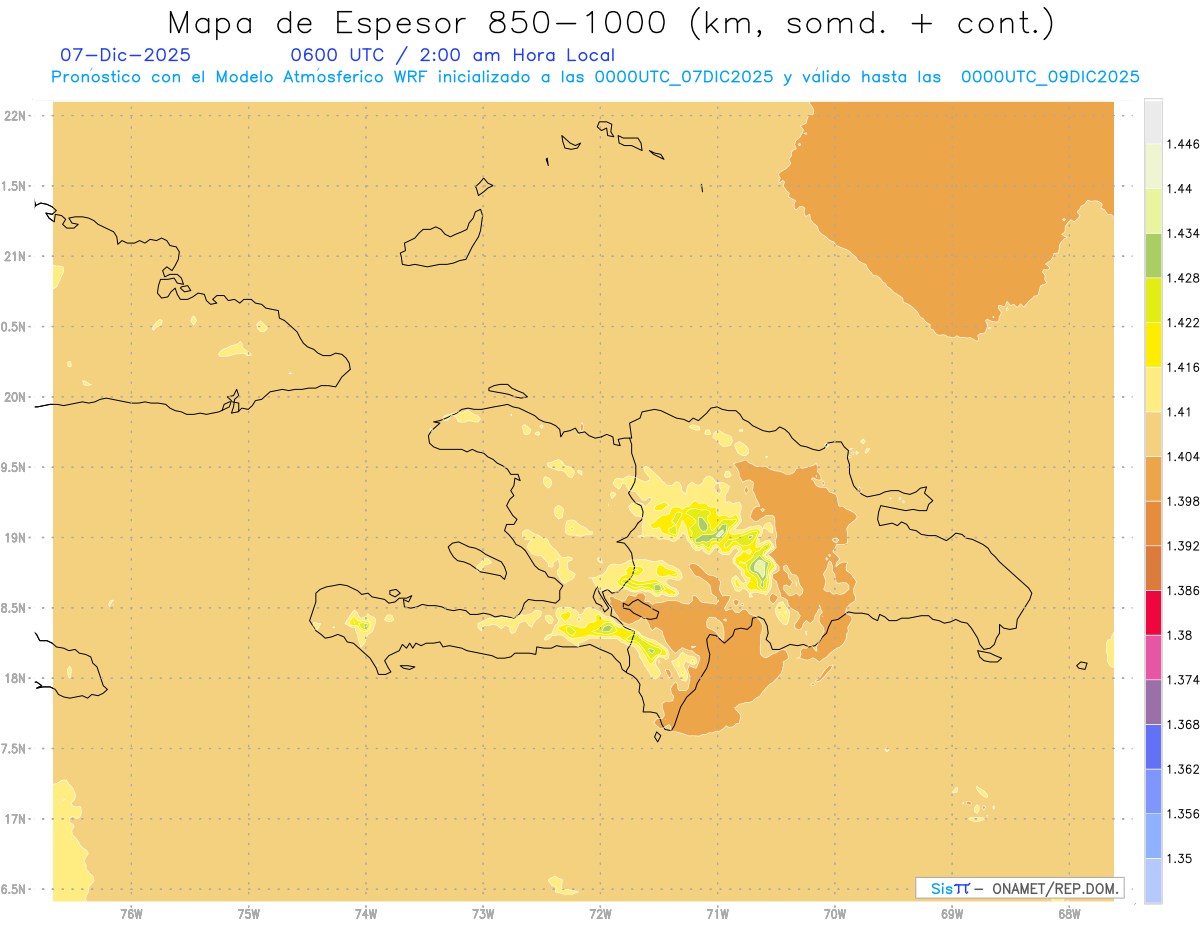Click the pink legend swatch between 1.374 and 1.38
The image size is (1200, 927).
pos(1153,656)
